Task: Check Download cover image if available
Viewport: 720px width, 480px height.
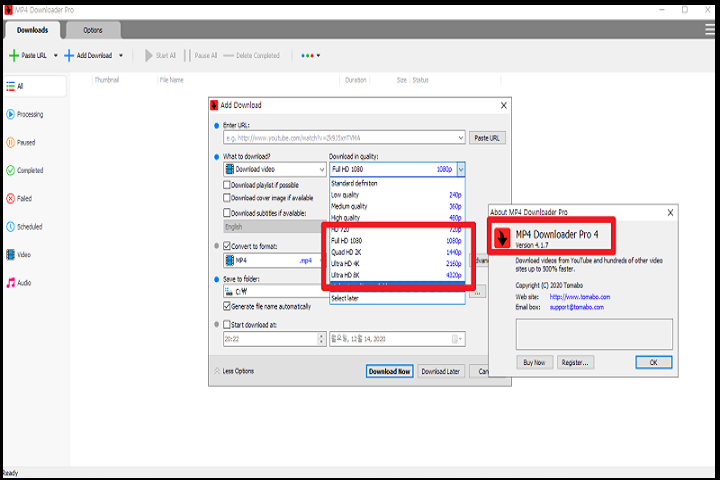Action: pos(227,198)
